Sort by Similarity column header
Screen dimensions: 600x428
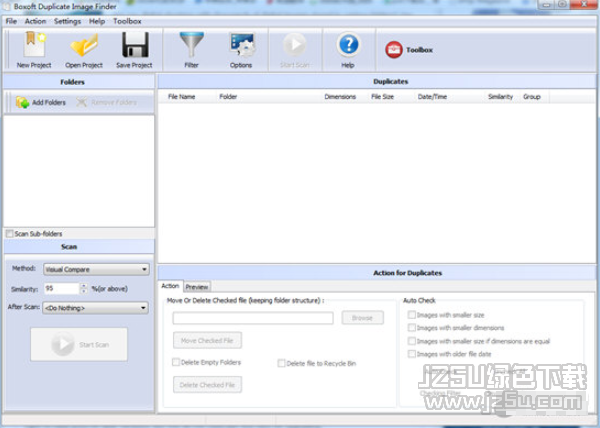click(x=501, y=96)
